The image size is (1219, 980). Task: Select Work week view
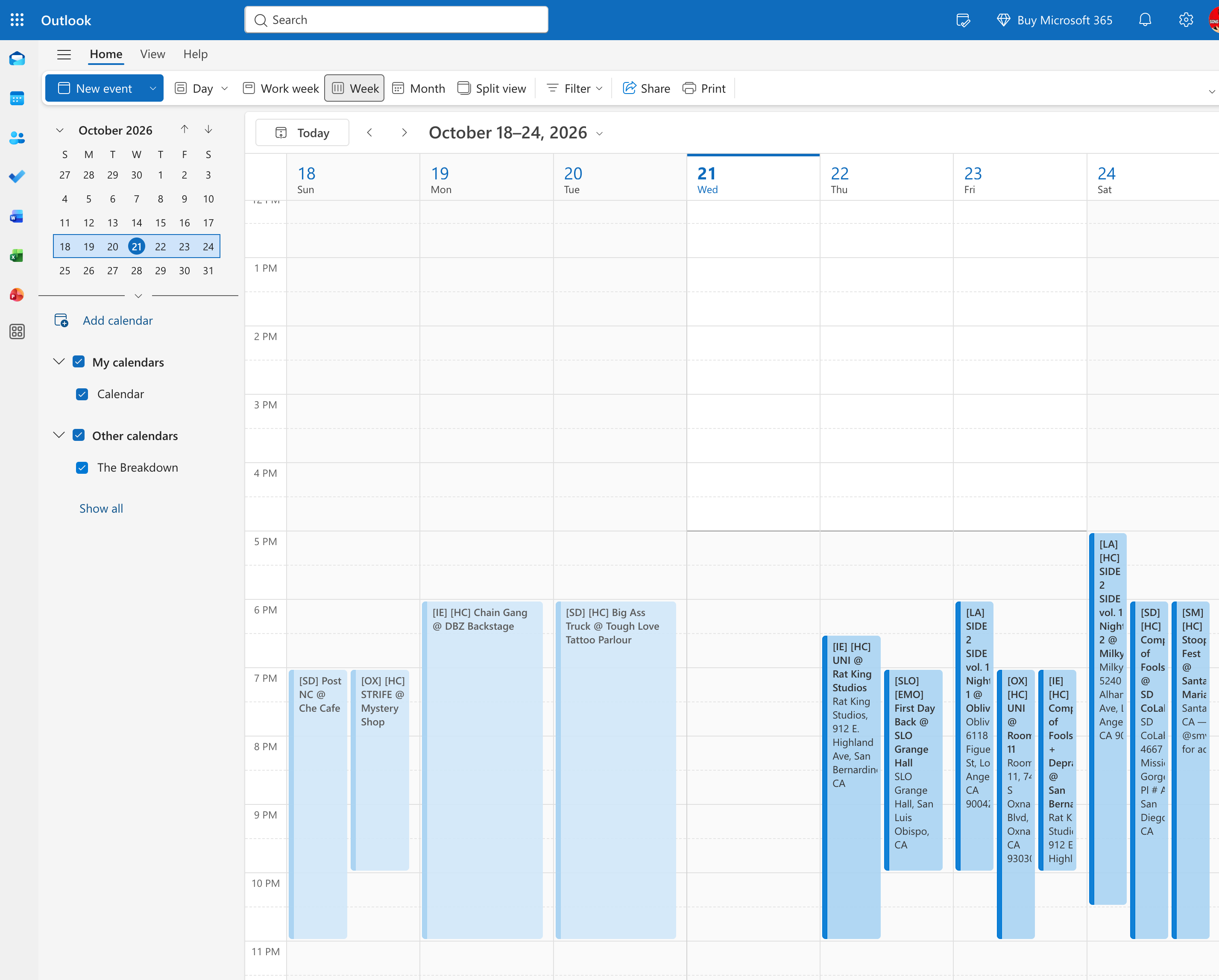click(281, 89)
